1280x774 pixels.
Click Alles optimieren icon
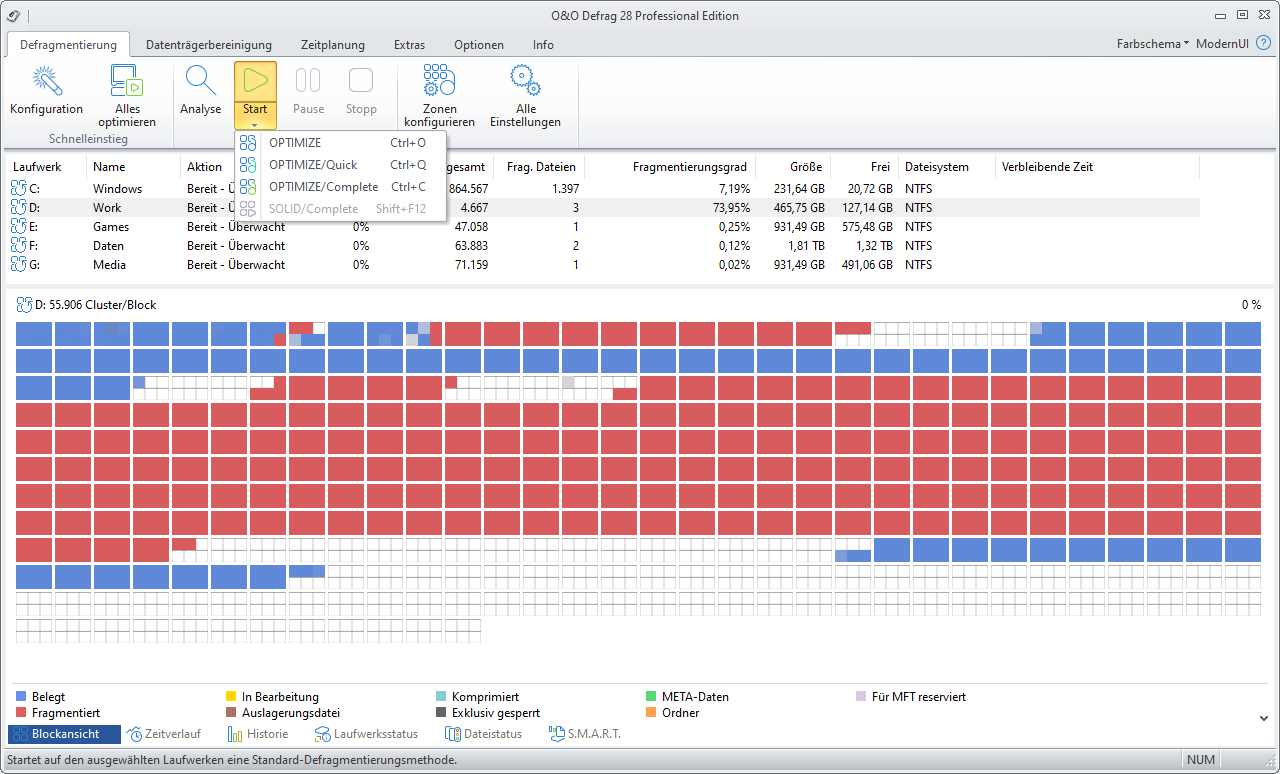tap(127, 81)
